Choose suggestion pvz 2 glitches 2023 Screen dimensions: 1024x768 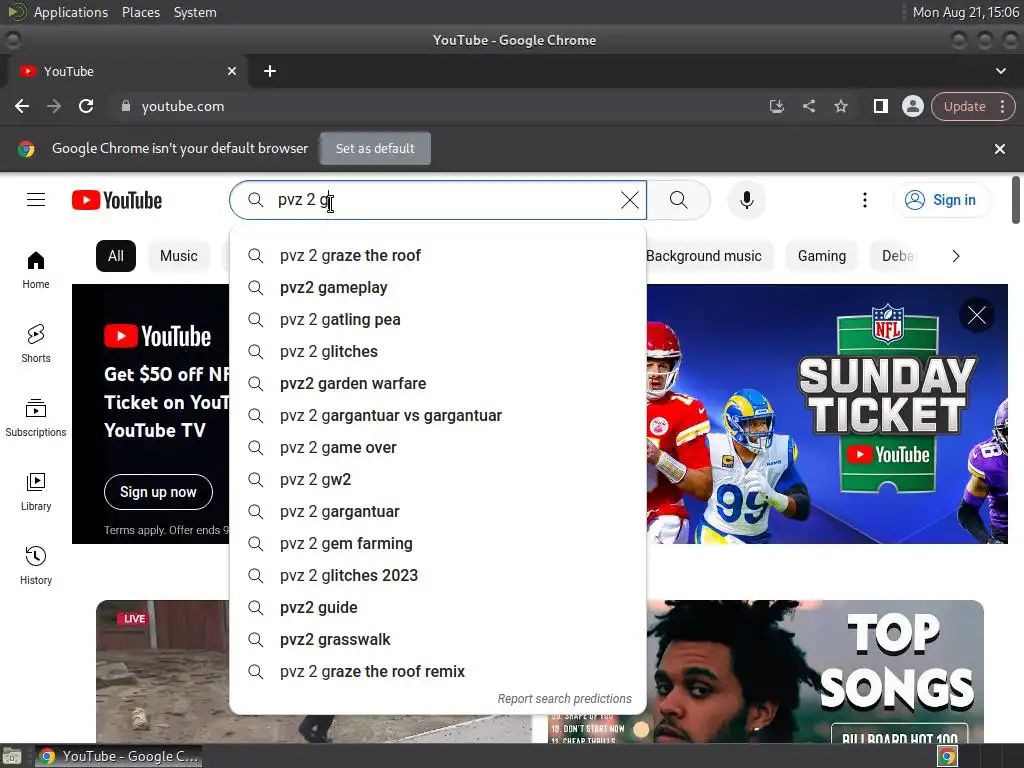click(438, 575)
